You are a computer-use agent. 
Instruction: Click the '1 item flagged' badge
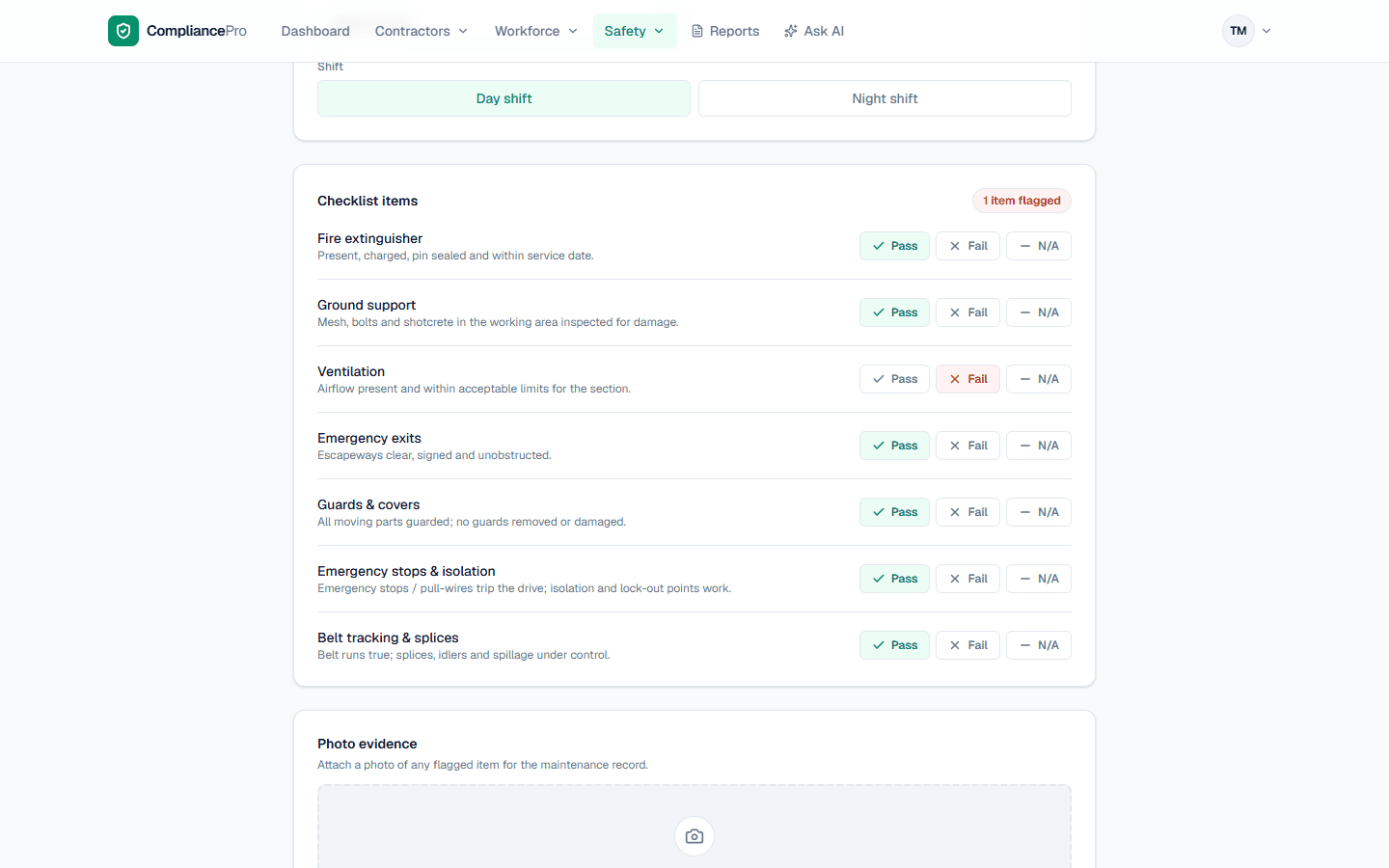[1021, 201]
